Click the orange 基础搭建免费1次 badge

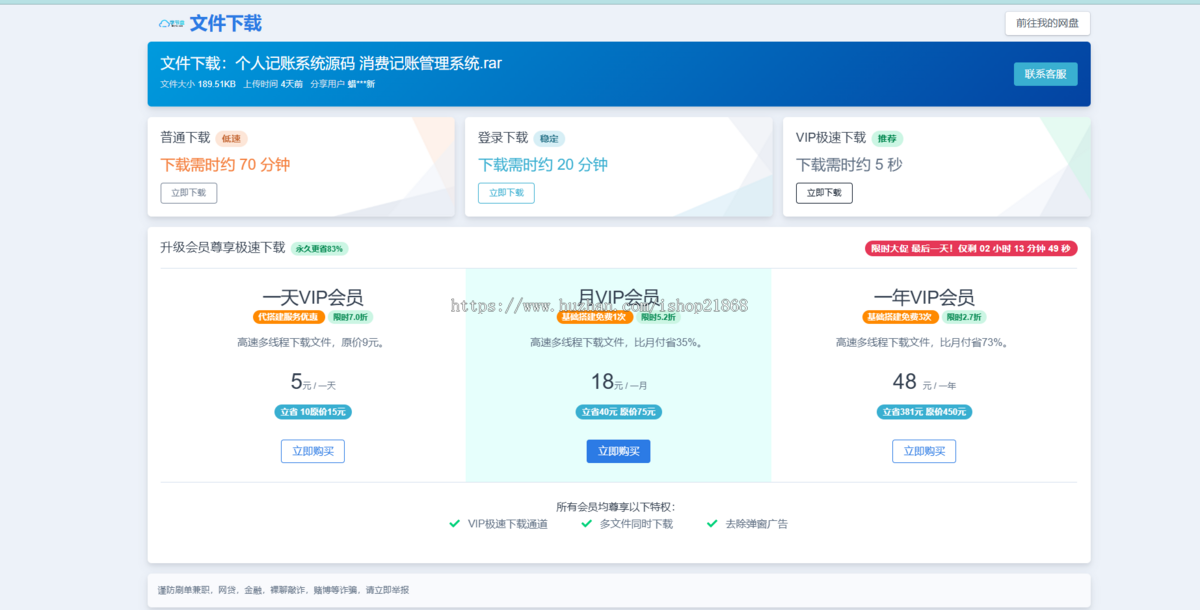point(595,317)
